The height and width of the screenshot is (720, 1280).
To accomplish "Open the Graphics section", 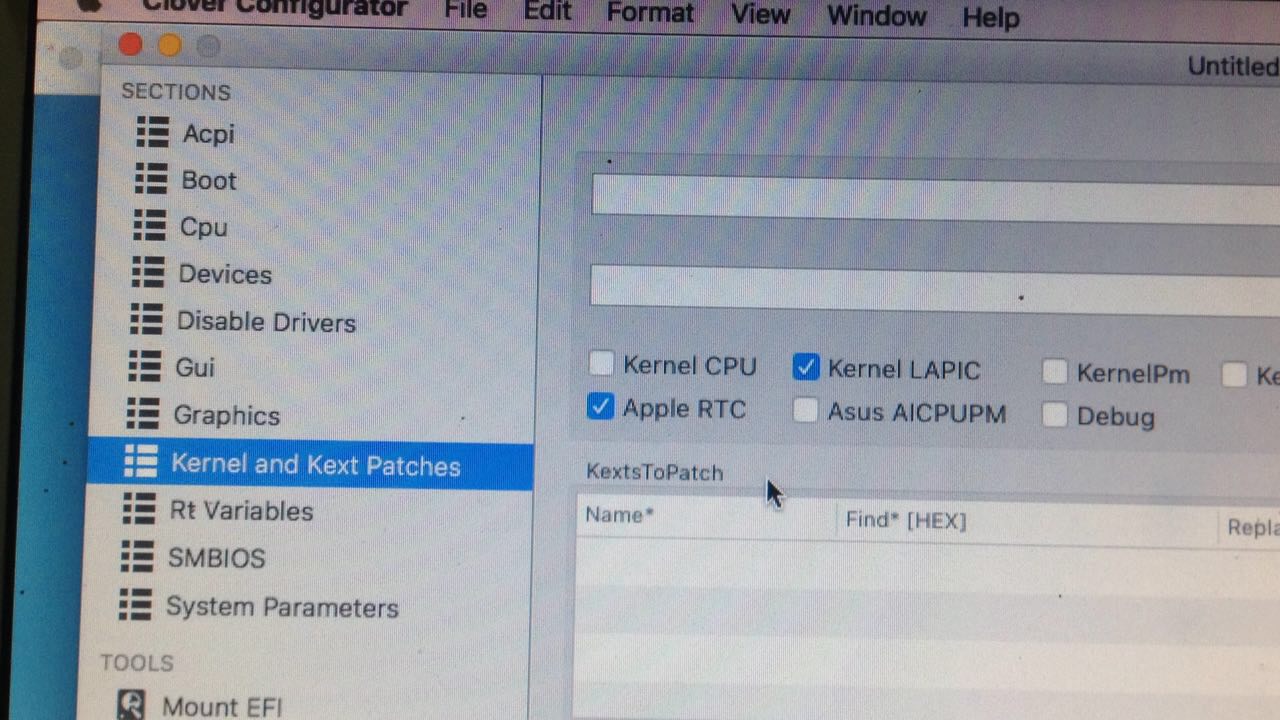I will coord(227,415).
